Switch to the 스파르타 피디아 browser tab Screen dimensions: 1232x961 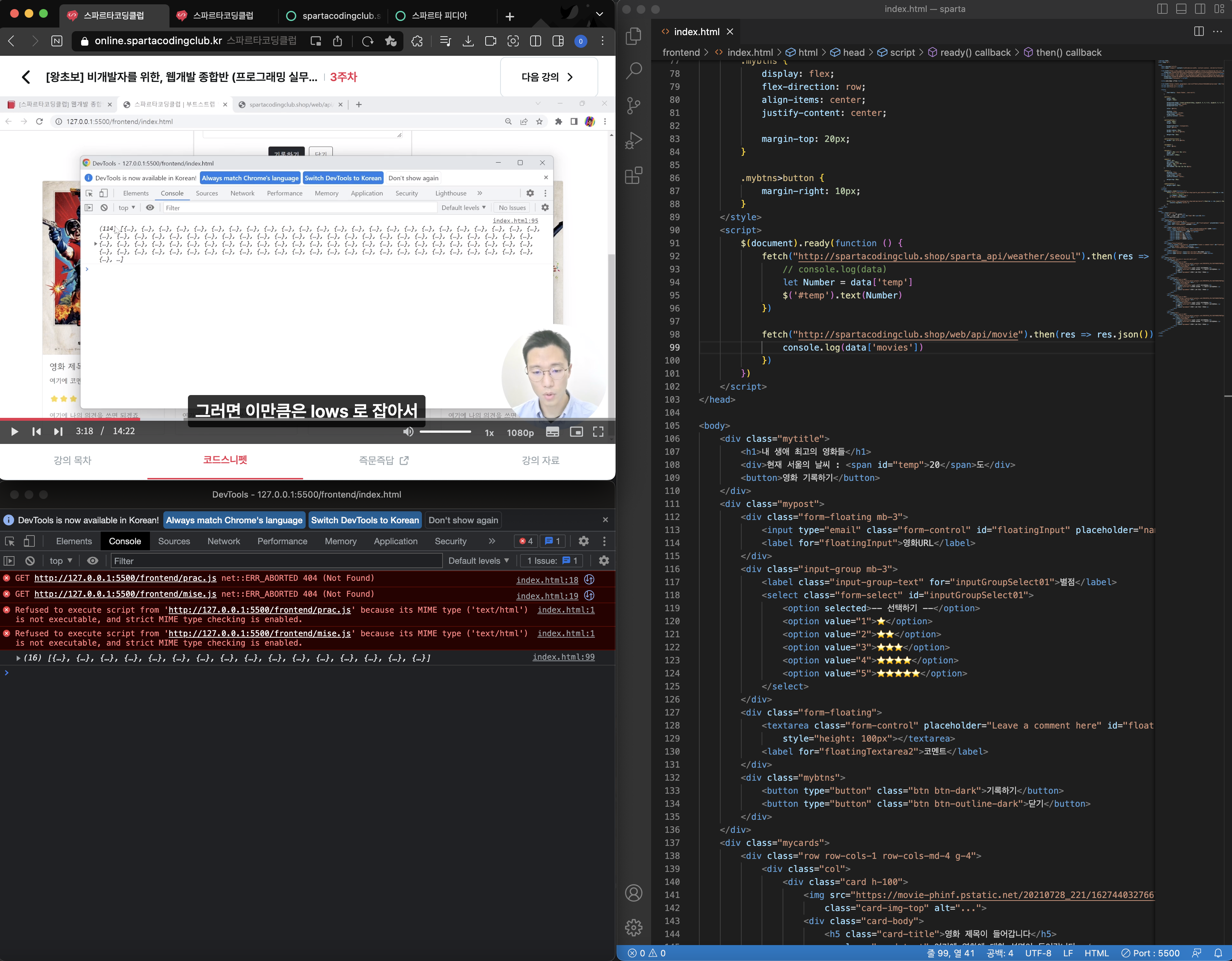[439, 16]
